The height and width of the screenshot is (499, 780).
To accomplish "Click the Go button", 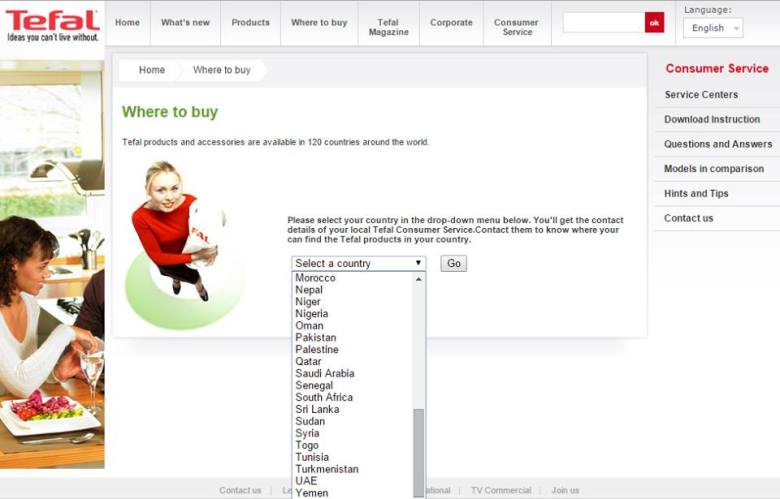I will [454, 263].
